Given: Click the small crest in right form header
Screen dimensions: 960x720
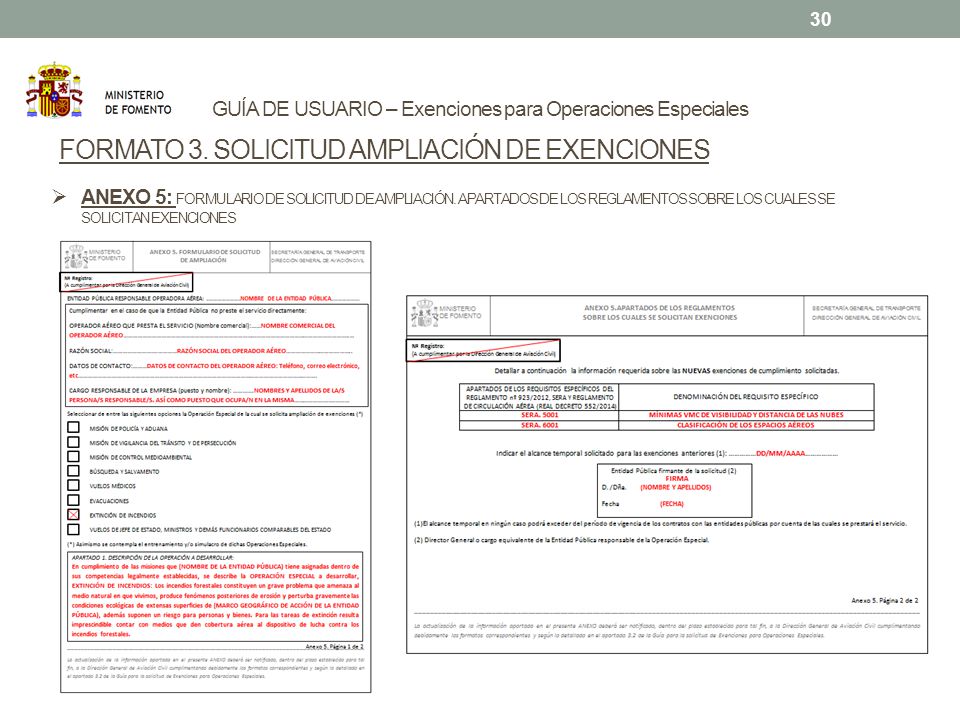Looking at the screenshot, I should click(x=424, y=313).
